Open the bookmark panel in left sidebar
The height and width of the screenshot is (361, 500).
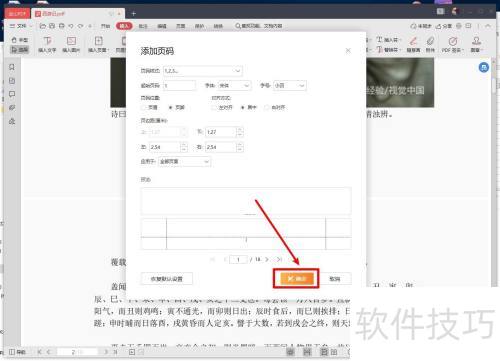tap(12, 67)
